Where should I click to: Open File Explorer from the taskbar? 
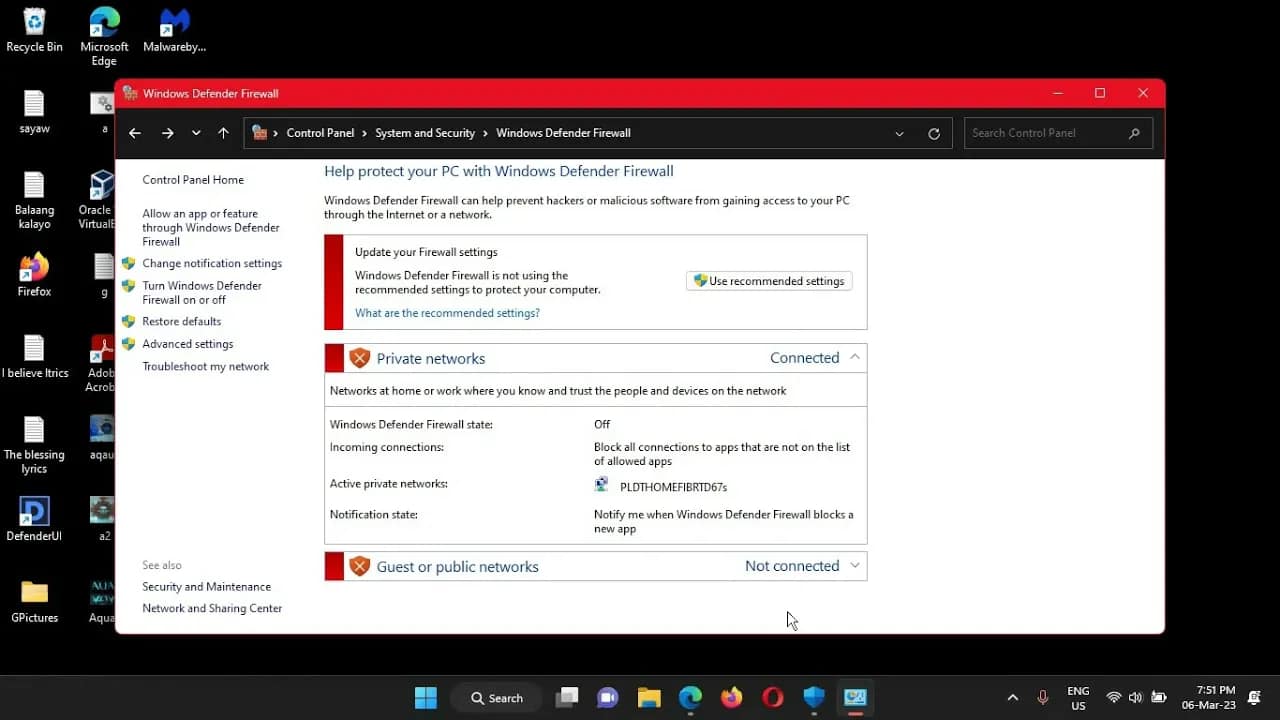point(648,697)
